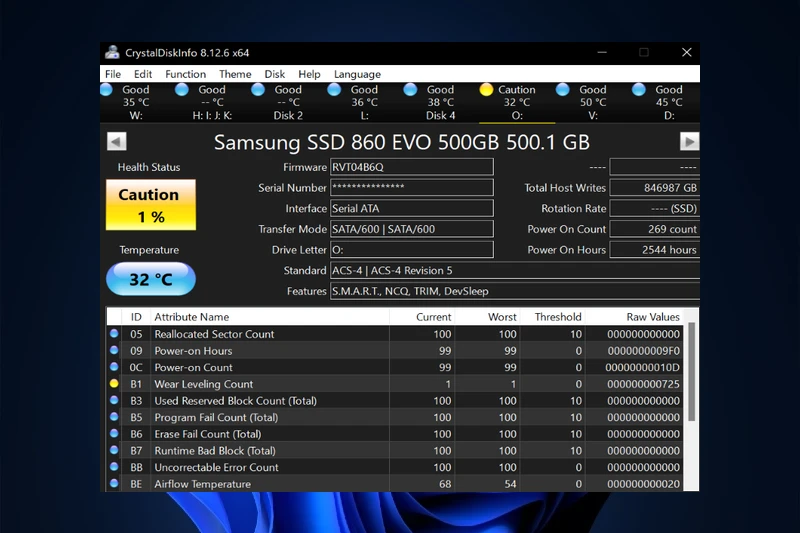Click the CrystalDiskInfo title bar app icon
This screenshot has width=800, height=533.
point(112,52)
